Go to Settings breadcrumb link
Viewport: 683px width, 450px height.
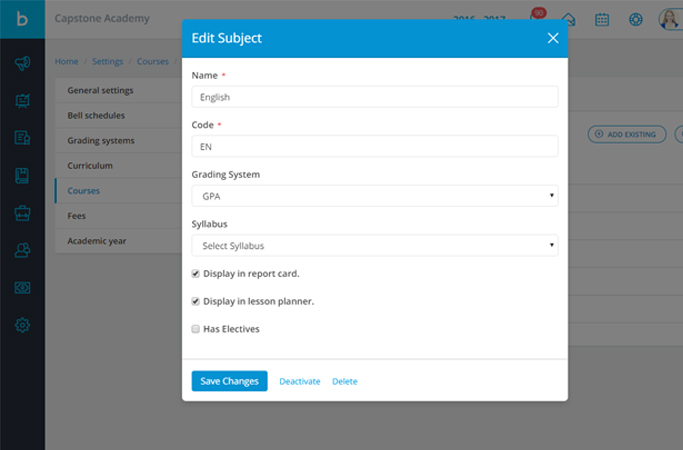pyautogui.click(x=108, y=61)
